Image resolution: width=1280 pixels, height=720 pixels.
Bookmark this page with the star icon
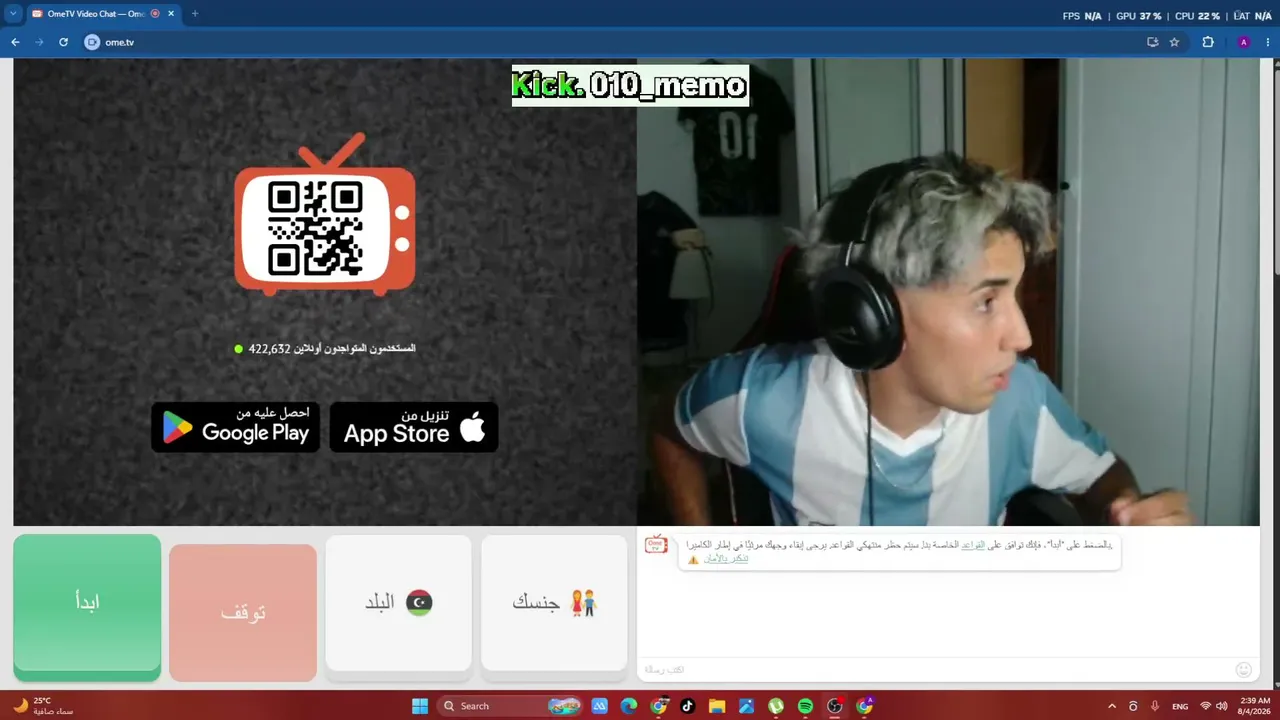pyautogui.click(x=1174, y=42)
